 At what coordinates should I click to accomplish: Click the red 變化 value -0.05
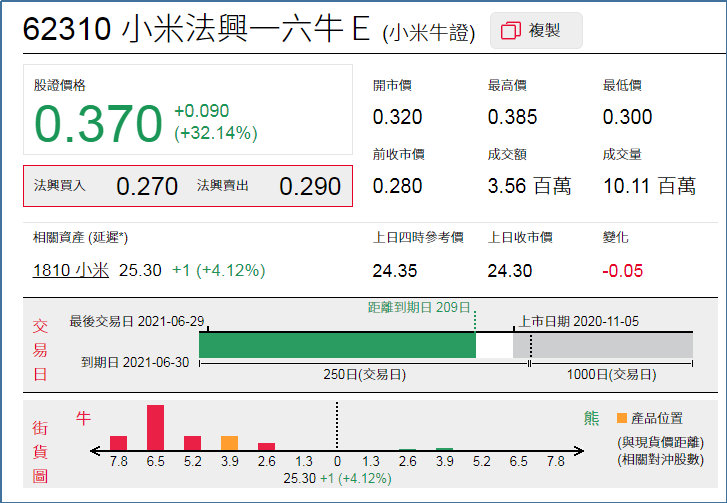click(622, 271)
